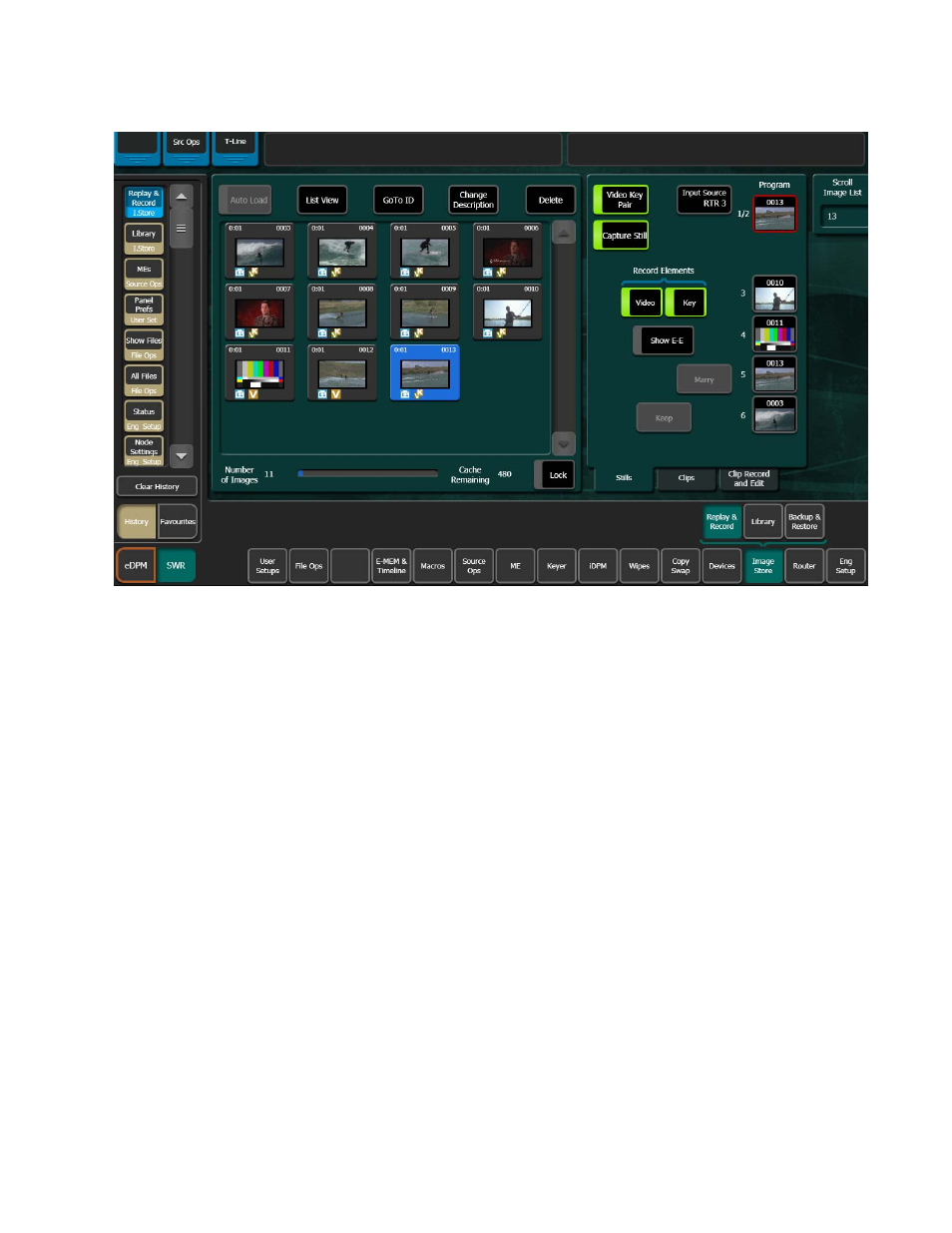Screen dimensions: 952x1233
Task: Click image grid scroll up arrow
Action: pos(564,234)
